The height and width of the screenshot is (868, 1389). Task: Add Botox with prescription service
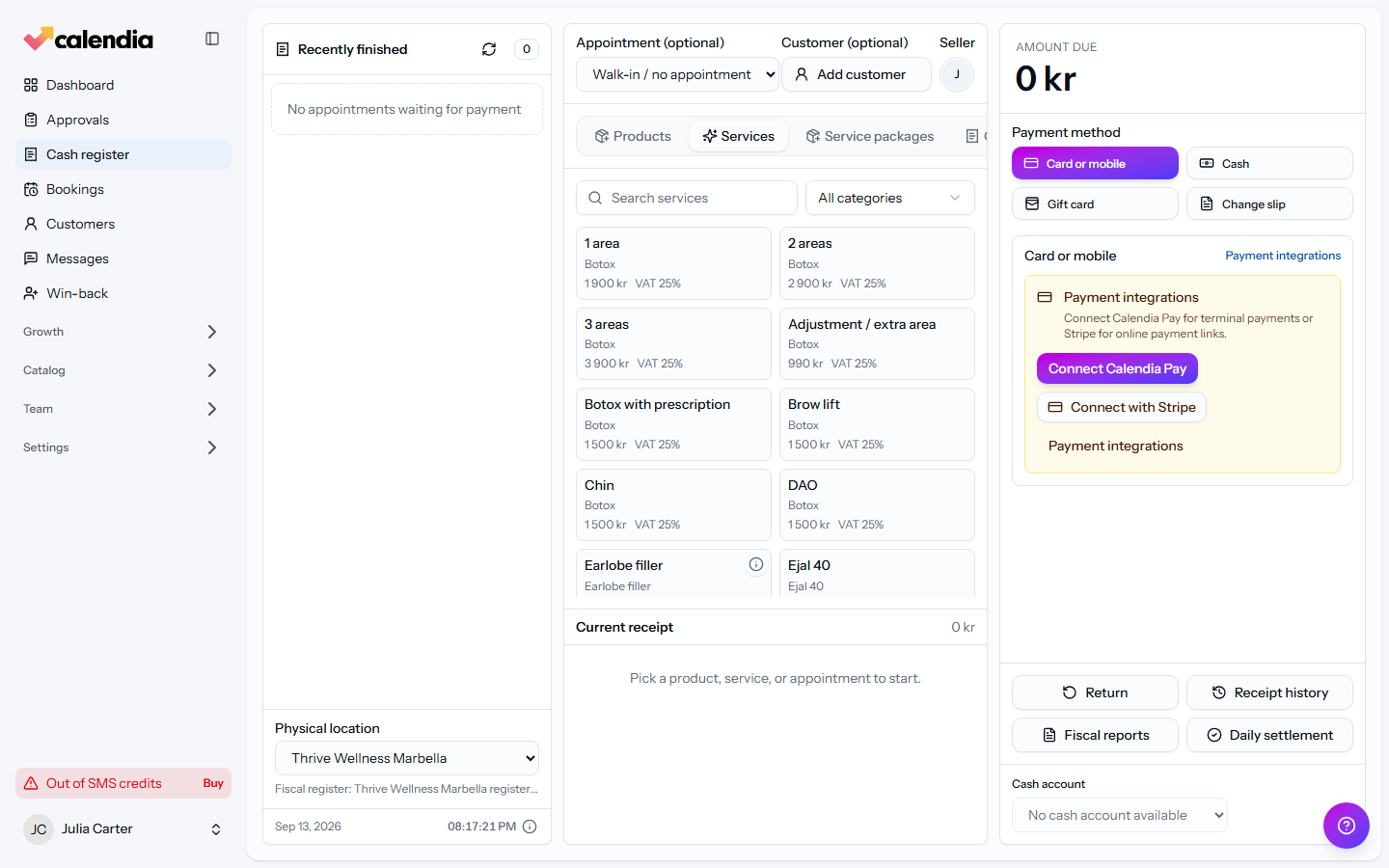click(673, 424)
